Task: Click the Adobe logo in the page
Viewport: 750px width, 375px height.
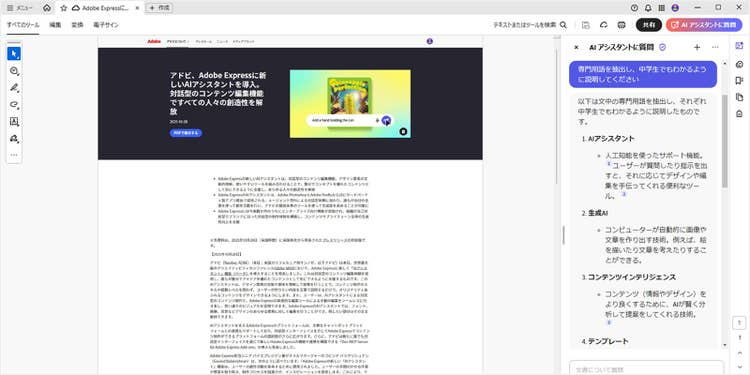Action: coord(154,42)
